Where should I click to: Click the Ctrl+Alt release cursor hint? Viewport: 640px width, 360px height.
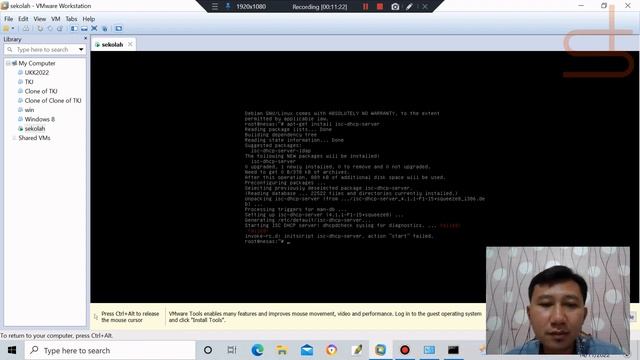[x=130, y=317]
